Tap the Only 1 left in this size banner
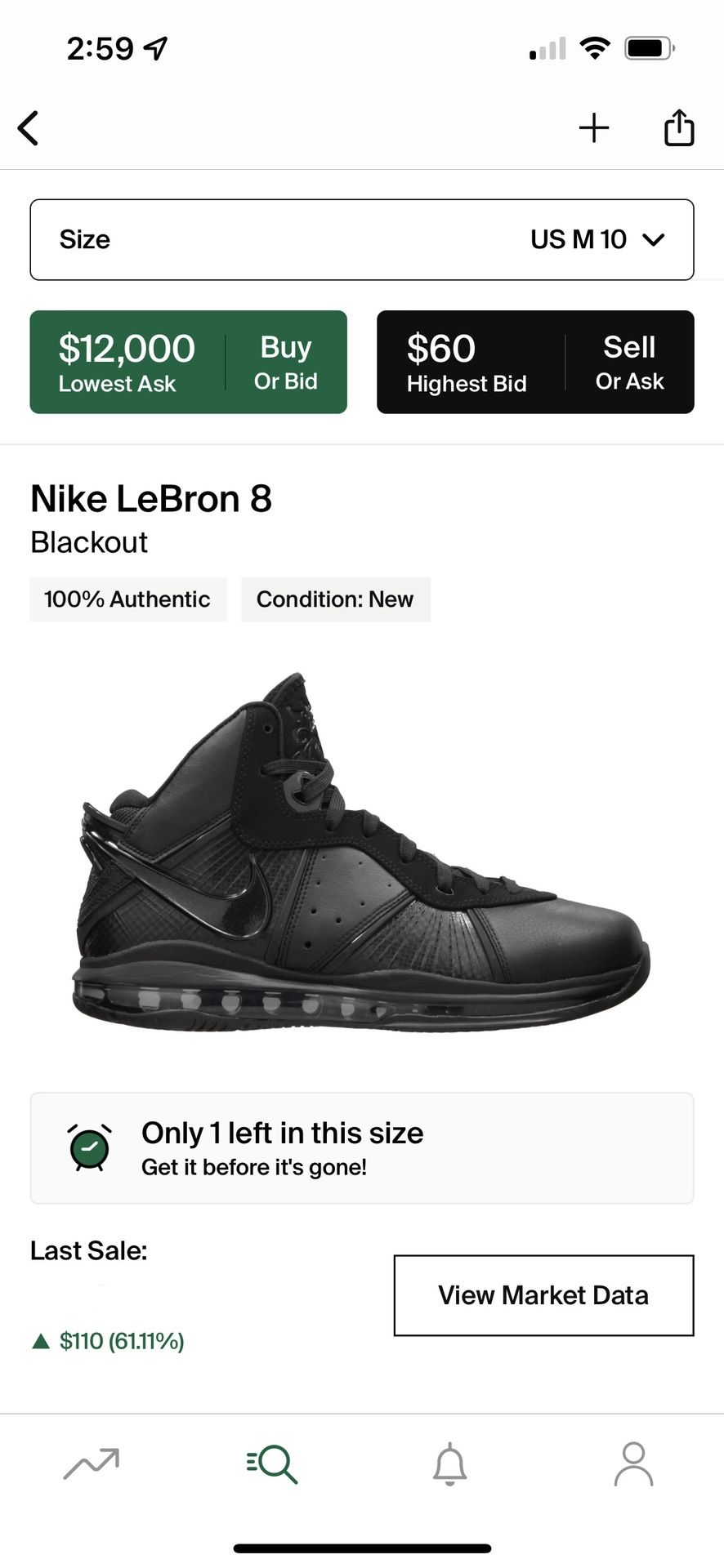The image size is (724, 1568). (362, 1148)
